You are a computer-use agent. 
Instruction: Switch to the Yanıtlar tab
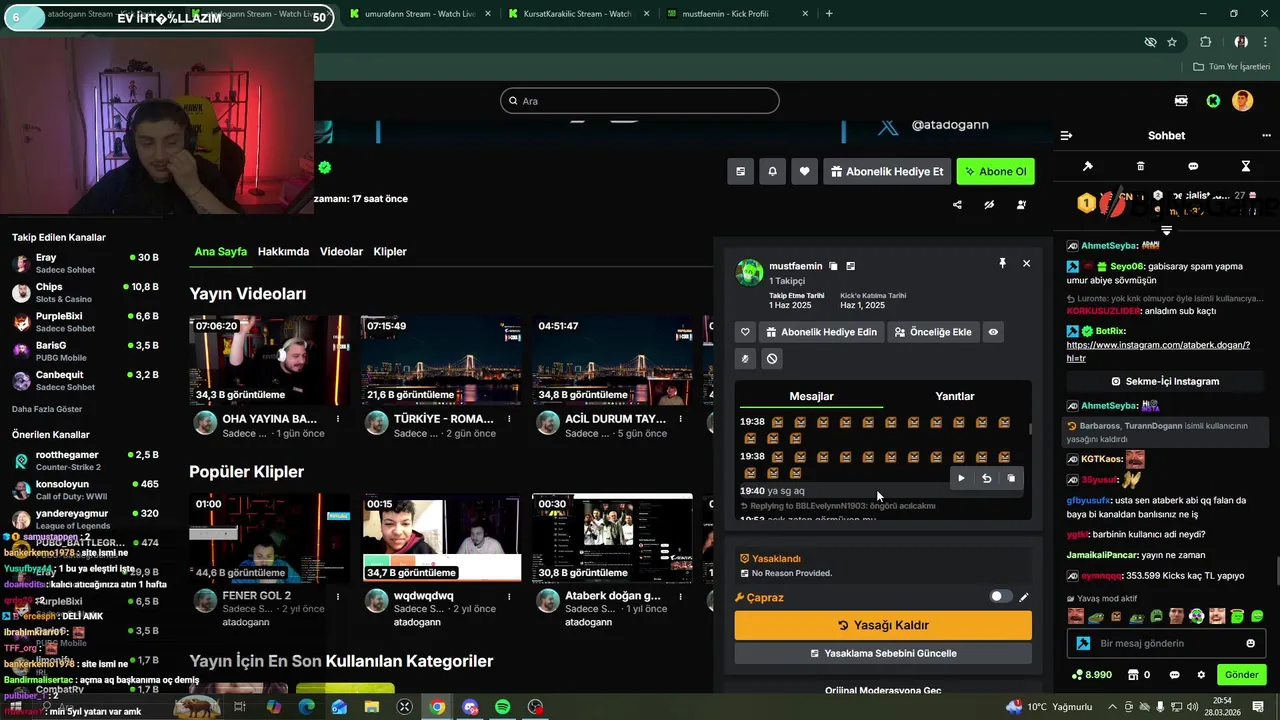click(x=954, y=396)
